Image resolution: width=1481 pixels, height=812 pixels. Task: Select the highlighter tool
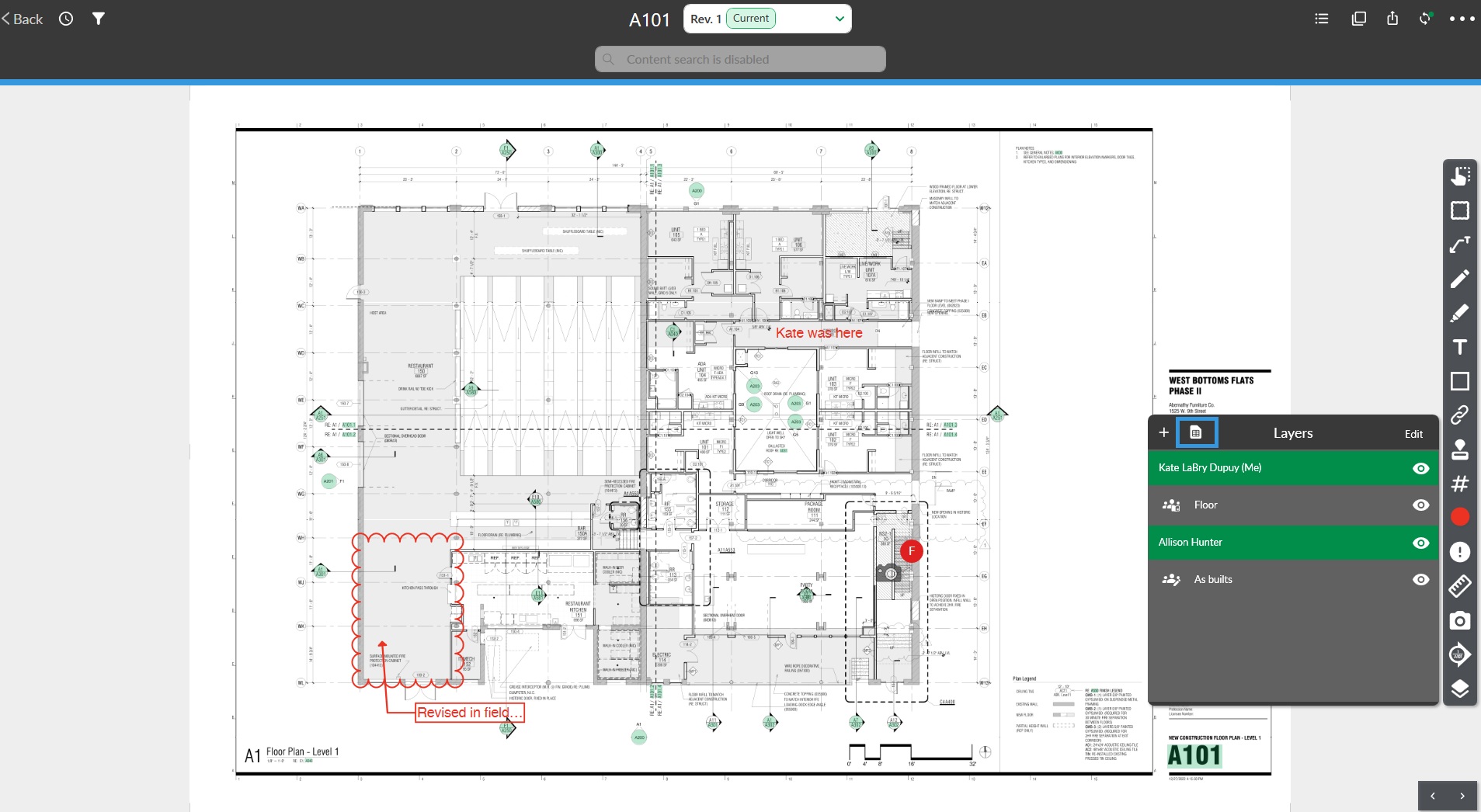click(x=1459, y=313)
